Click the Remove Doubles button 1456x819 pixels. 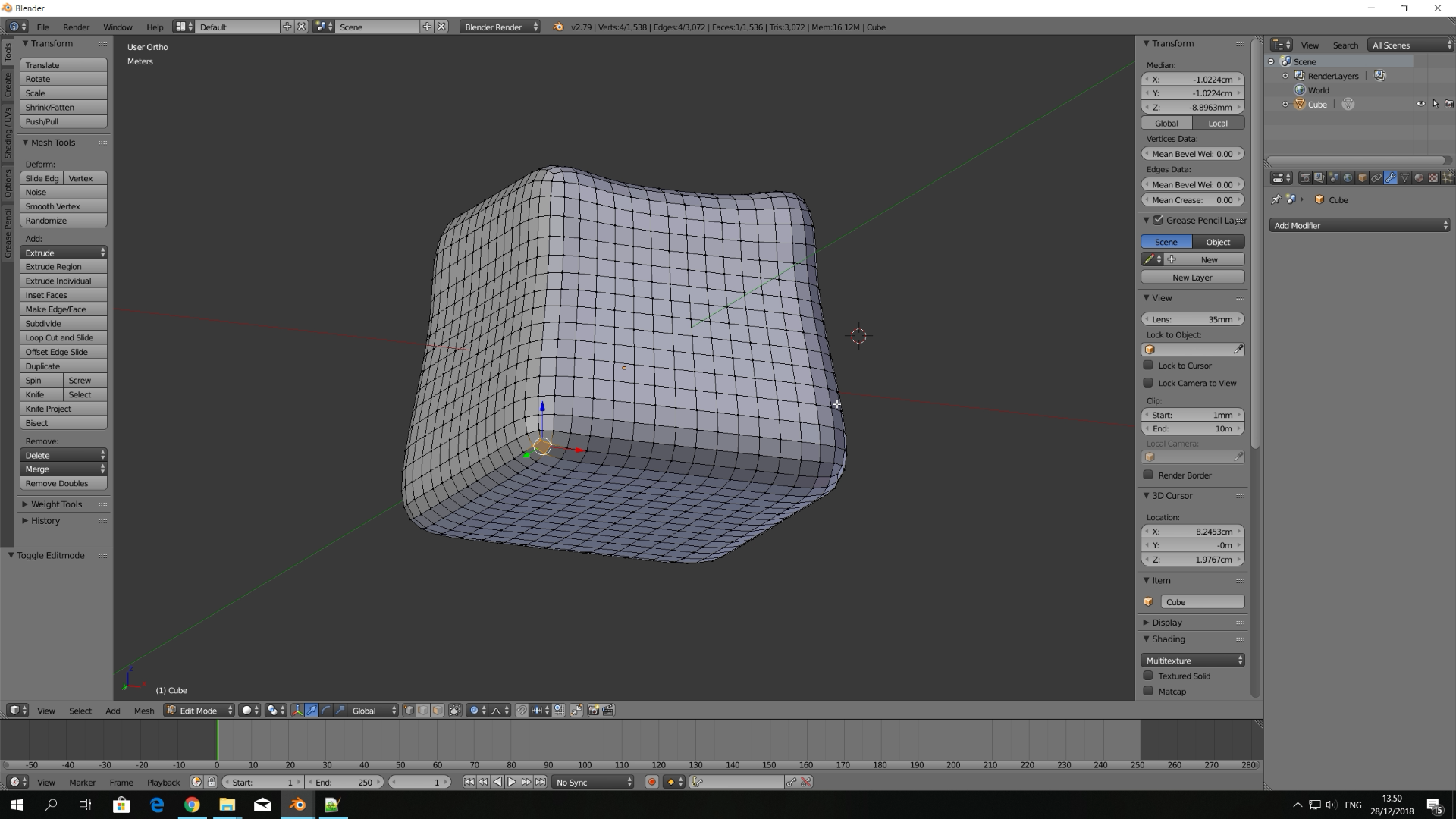(64, 483)
